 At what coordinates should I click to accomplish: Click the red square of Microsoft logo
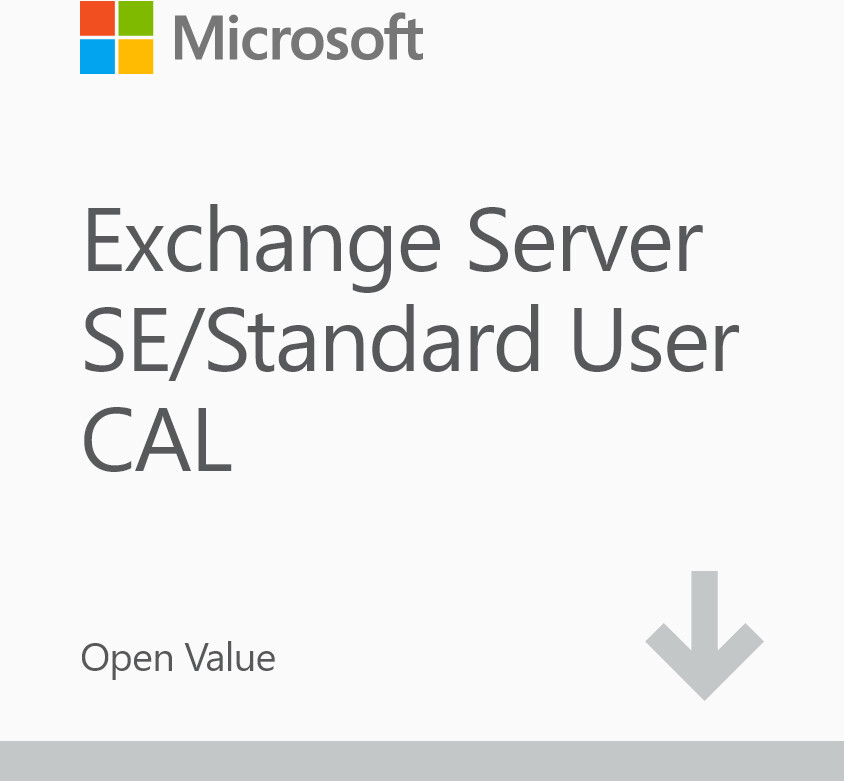pos(97,18)
